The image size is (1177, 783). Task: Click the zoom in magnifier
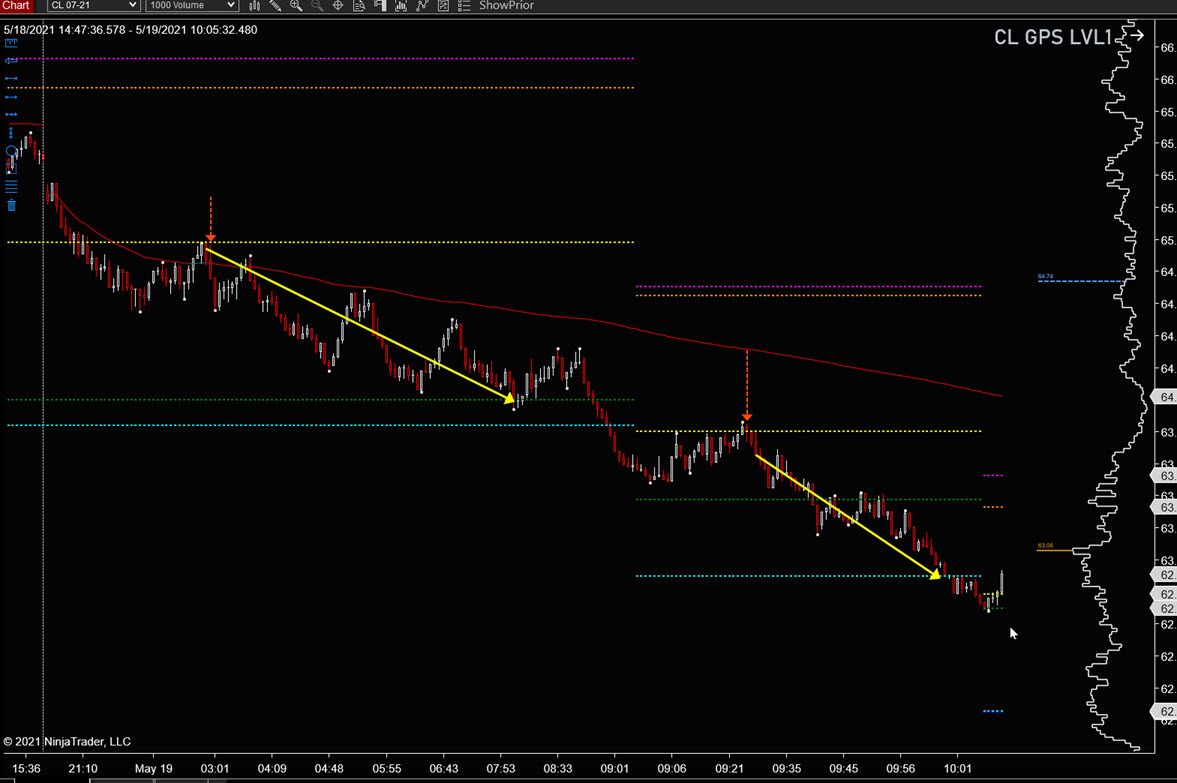pos(297,5)
